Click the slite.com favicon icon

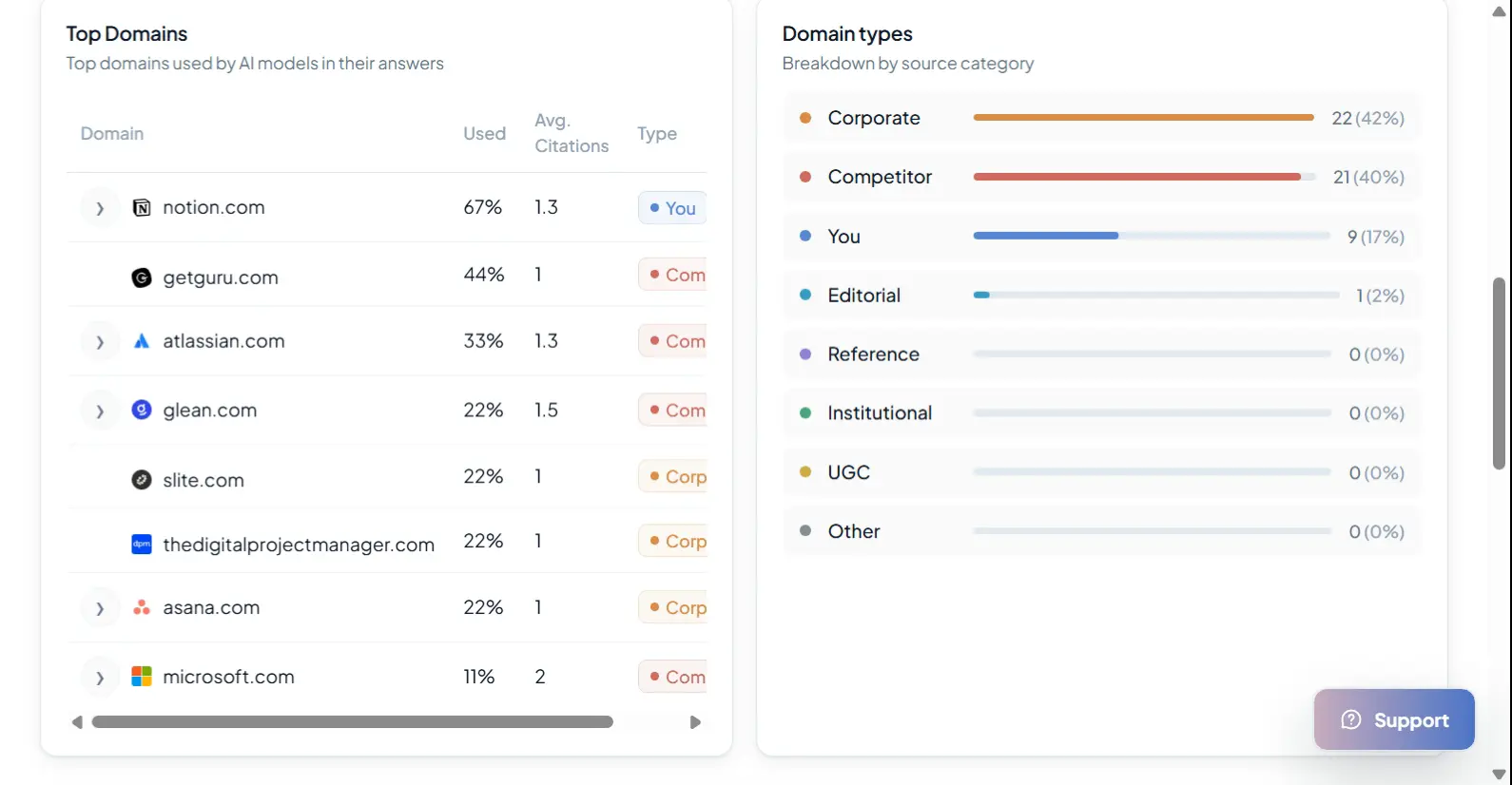[142, 480]
